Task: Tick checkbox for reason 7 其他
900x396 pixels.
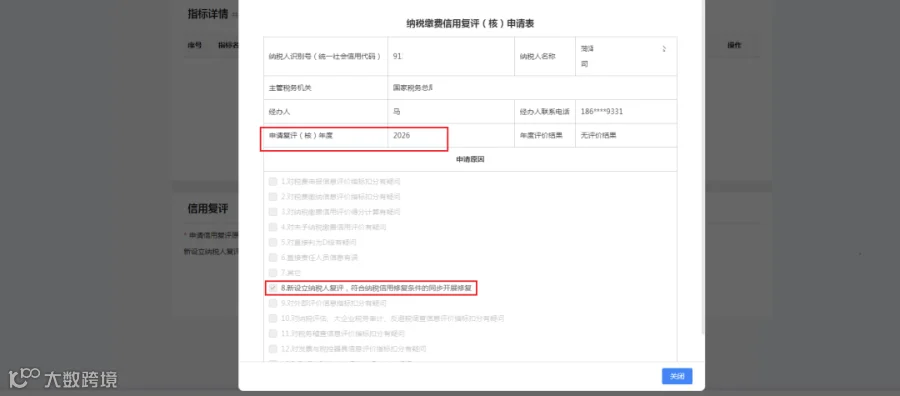Action: (x=273, y=273)
